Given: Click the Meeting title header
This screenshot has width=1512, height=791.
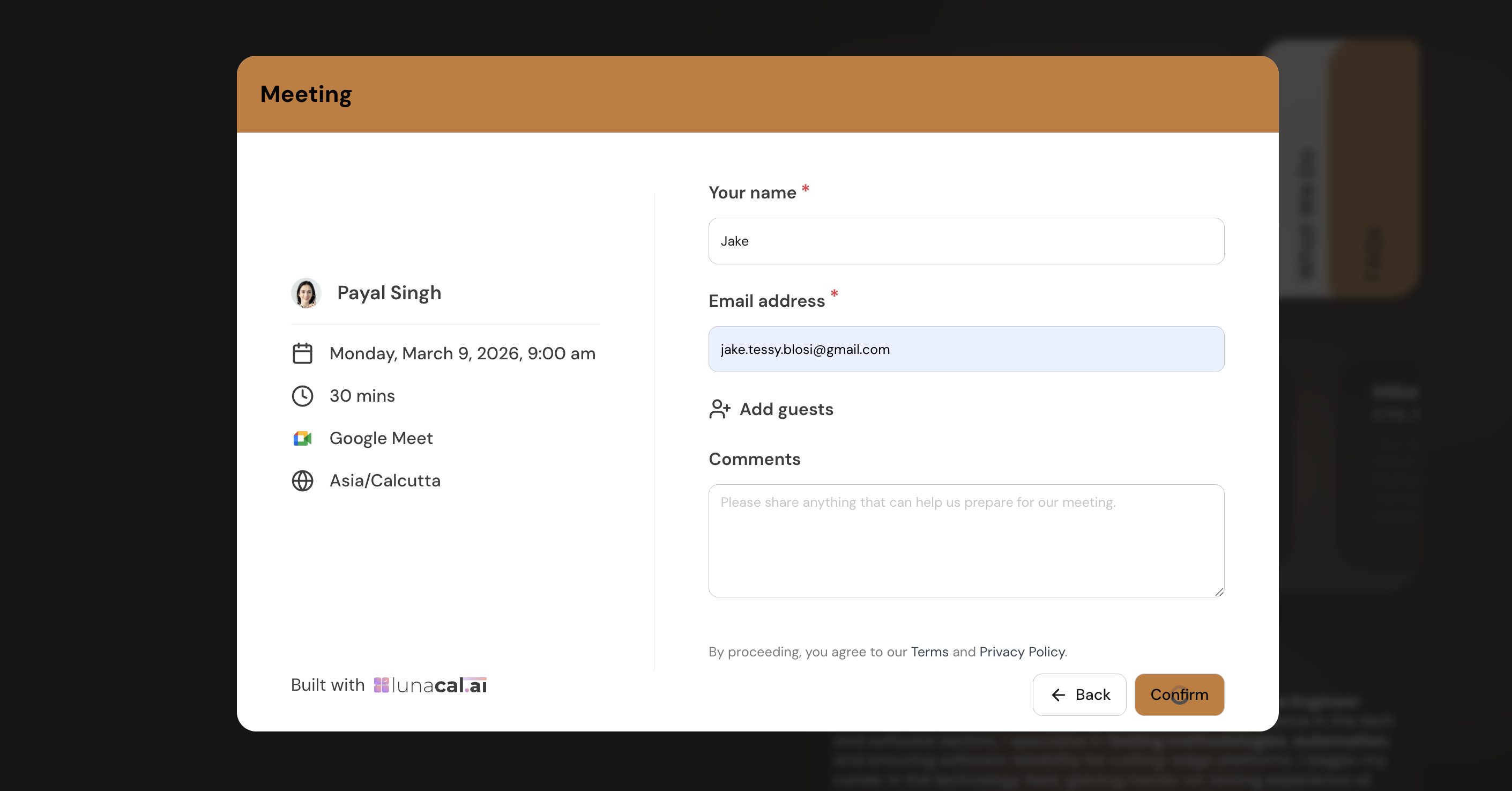Looking at the screenshot, I should click(306, 94).
